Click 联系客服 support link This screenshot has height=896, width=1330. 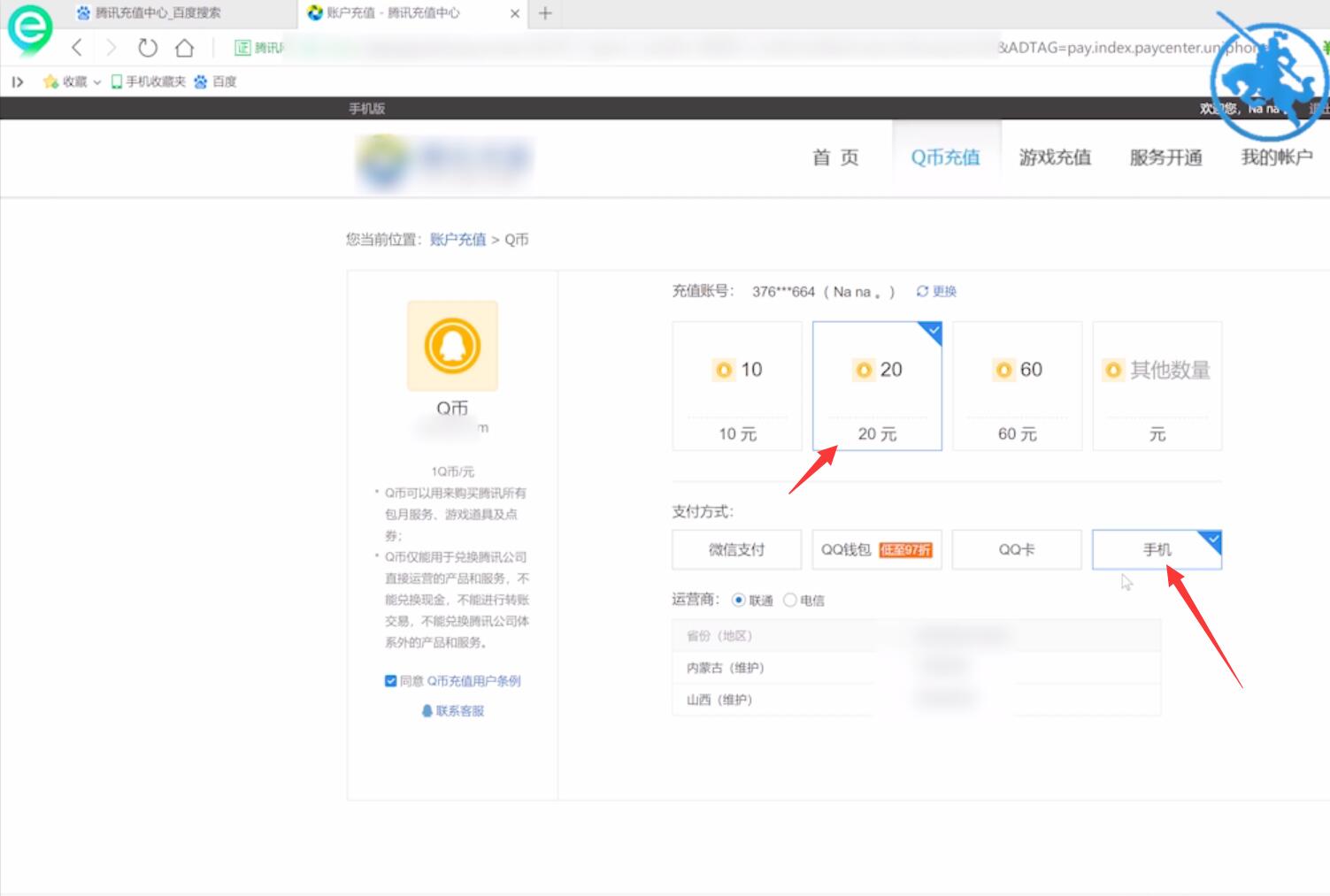[x=453, y=711]
